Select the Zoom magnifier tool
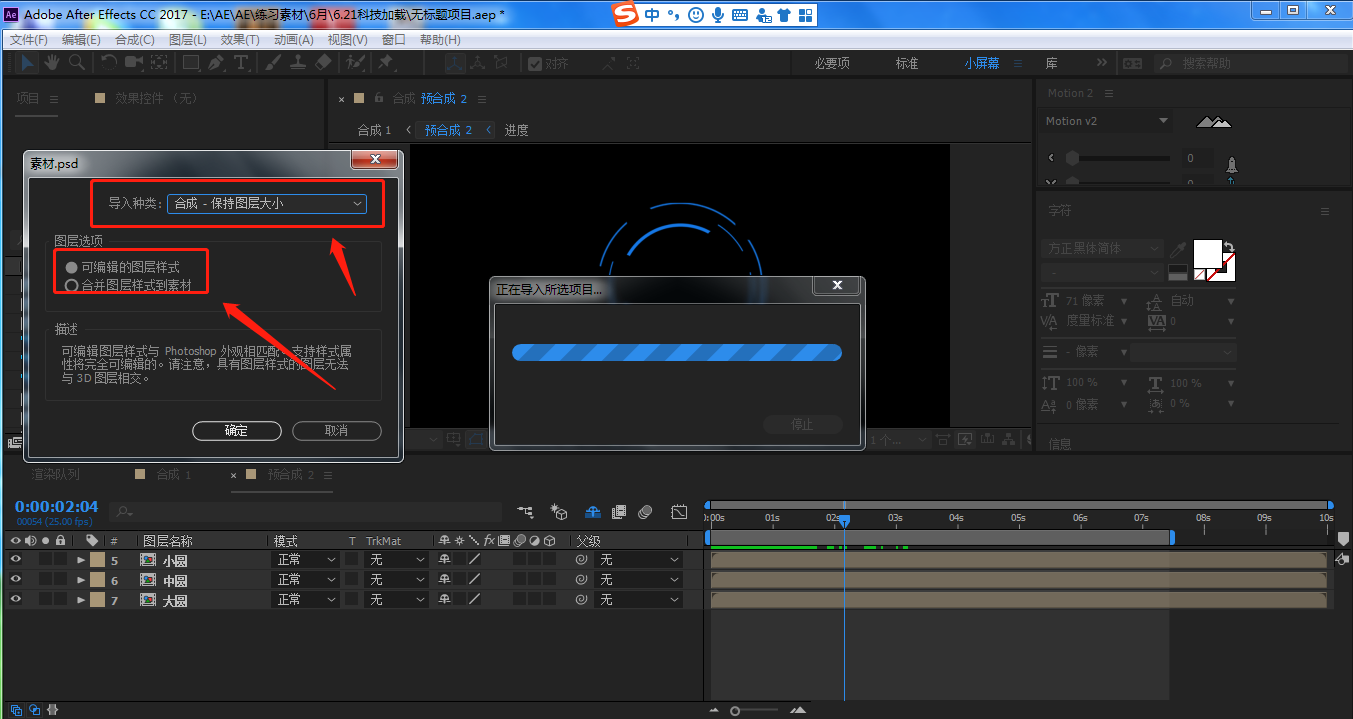The width and height of the screenshot is (1353, 719). (77, 63)
